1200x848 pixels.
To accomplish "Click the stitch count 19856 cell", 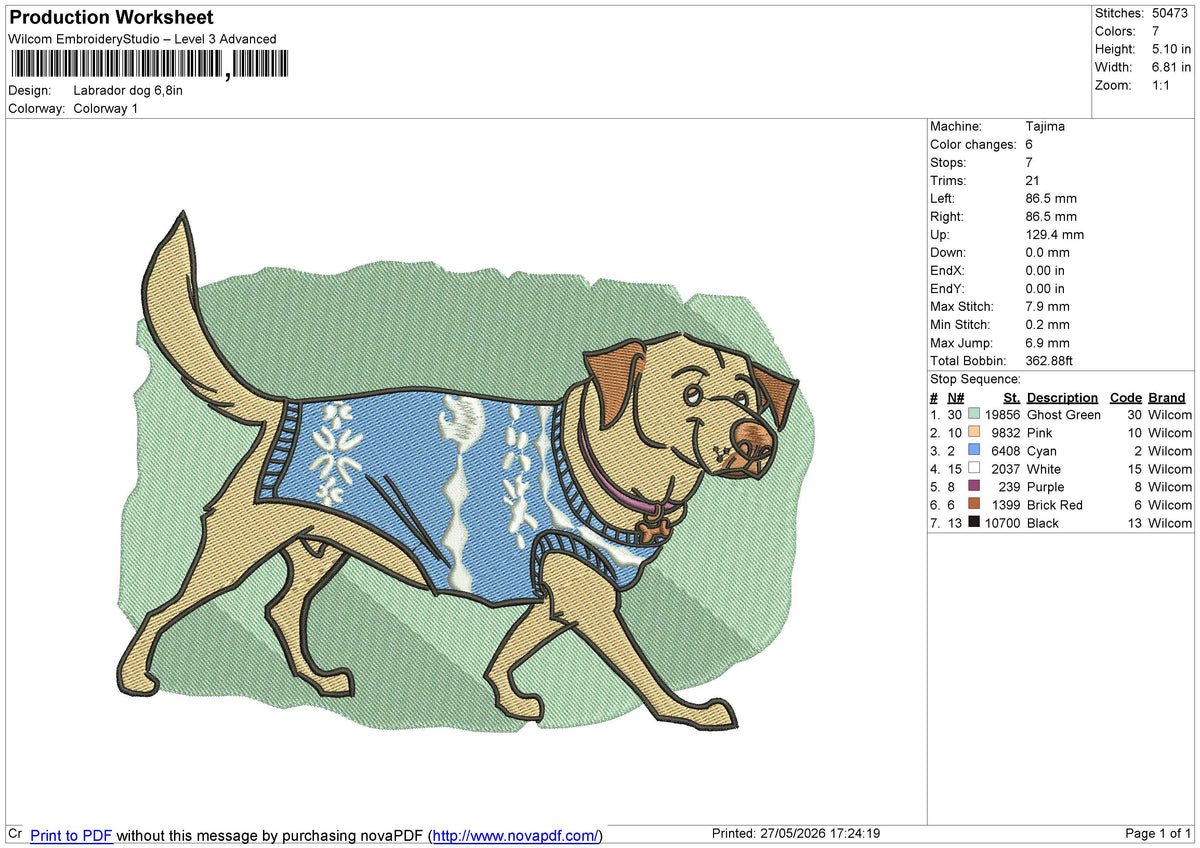I will pyautogui.click(x=1002, y=415).
